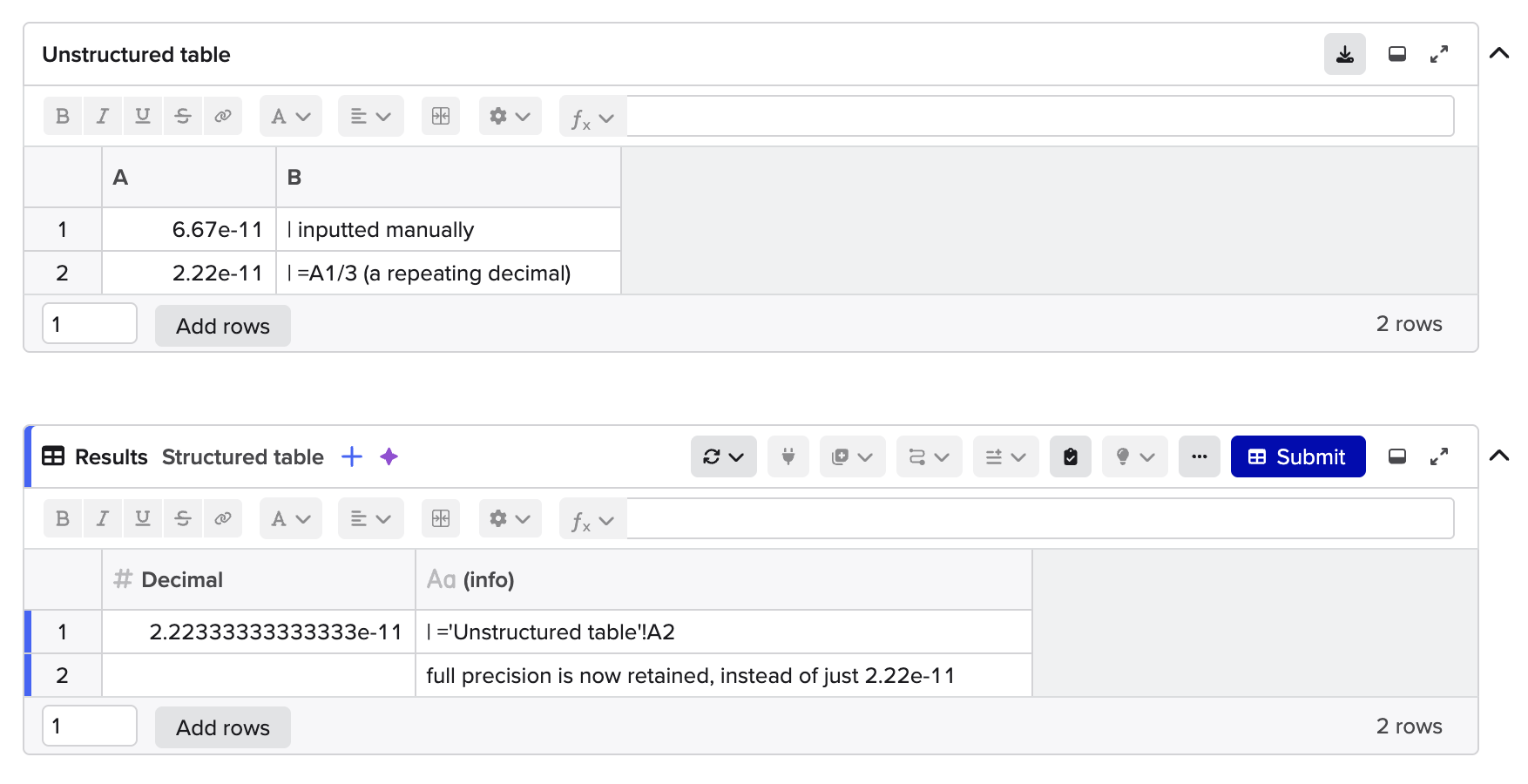1528x784 pixels.
Task: Click the plug connection icon
Action: pos(788,456)
